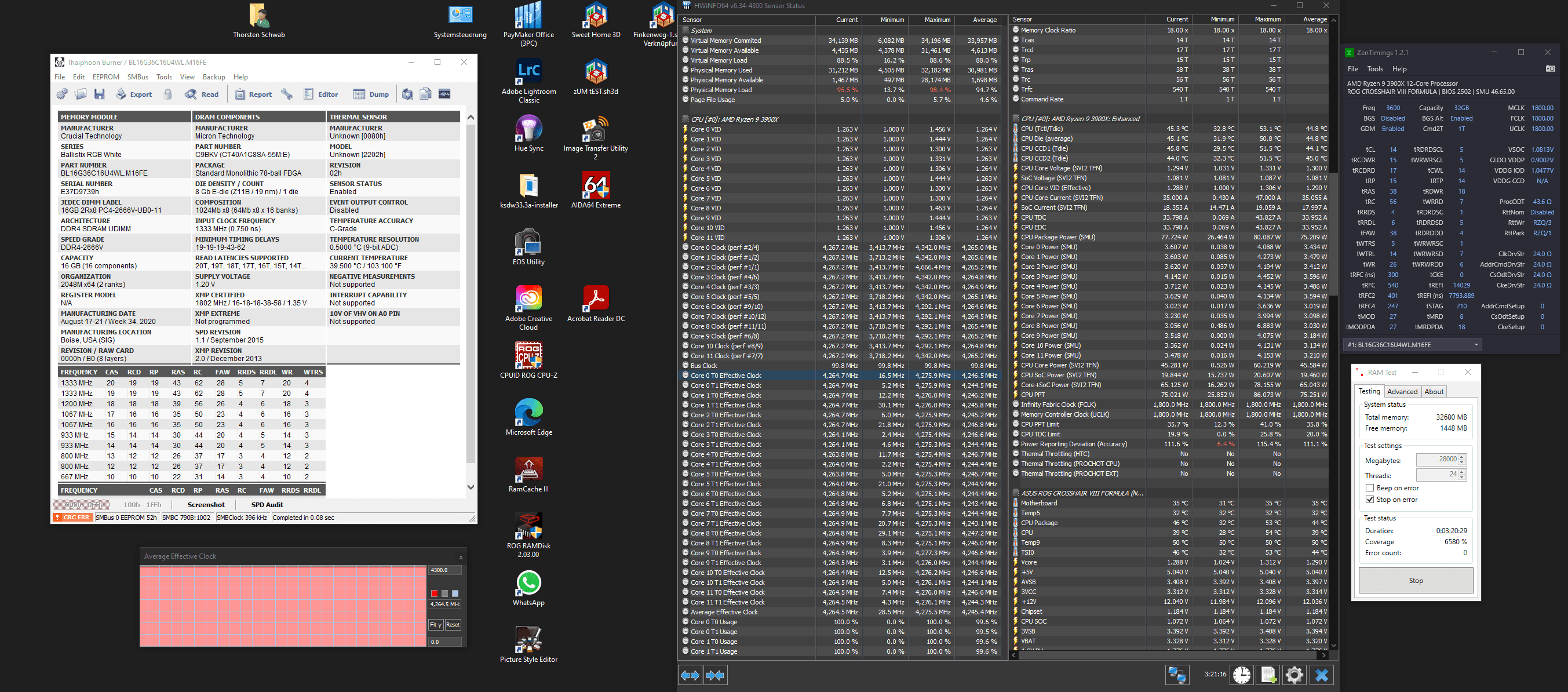Open HWiNFO sensor settings gear icon
Viewport: 1568px width, 692px height.
coord(1294,675)
